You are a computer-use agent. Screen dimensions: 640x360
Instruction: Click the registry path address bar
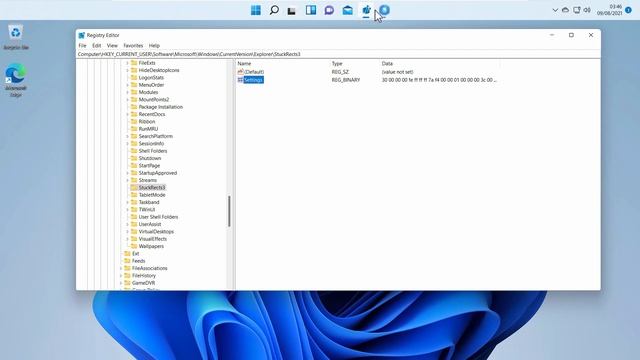(338, 54)
